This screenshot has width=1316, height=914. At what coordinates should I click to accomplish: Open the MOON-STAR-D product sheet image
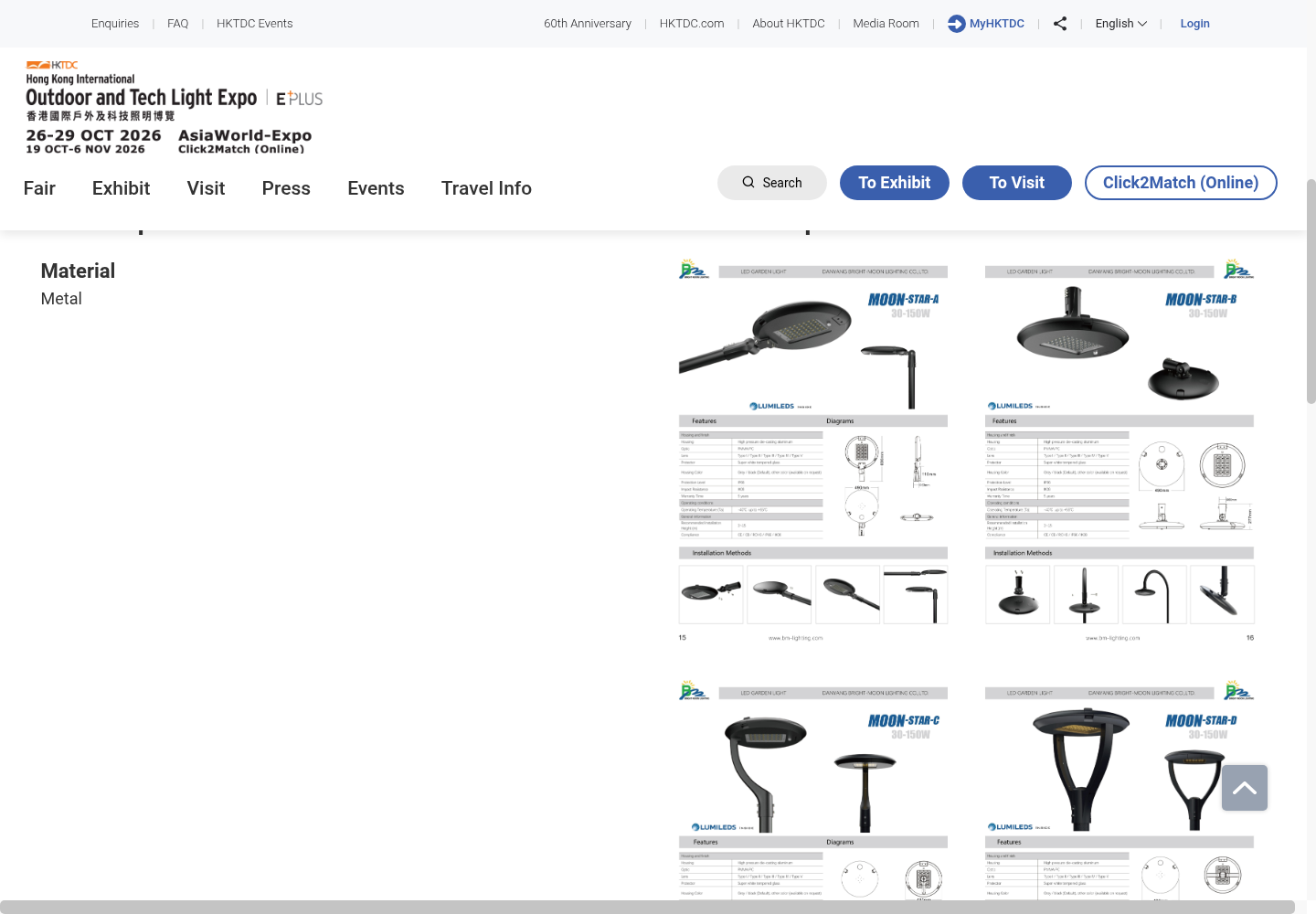click(x=1120, y=790)
